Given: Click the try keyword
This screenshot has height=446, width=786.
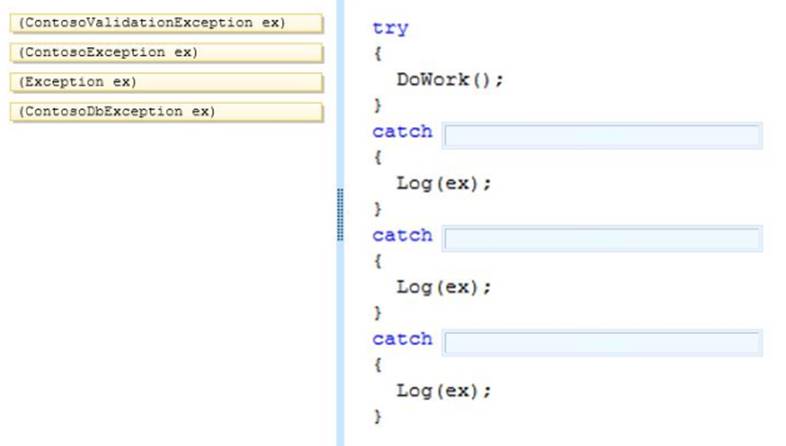Looking at the screenshot, I should 390,29.
